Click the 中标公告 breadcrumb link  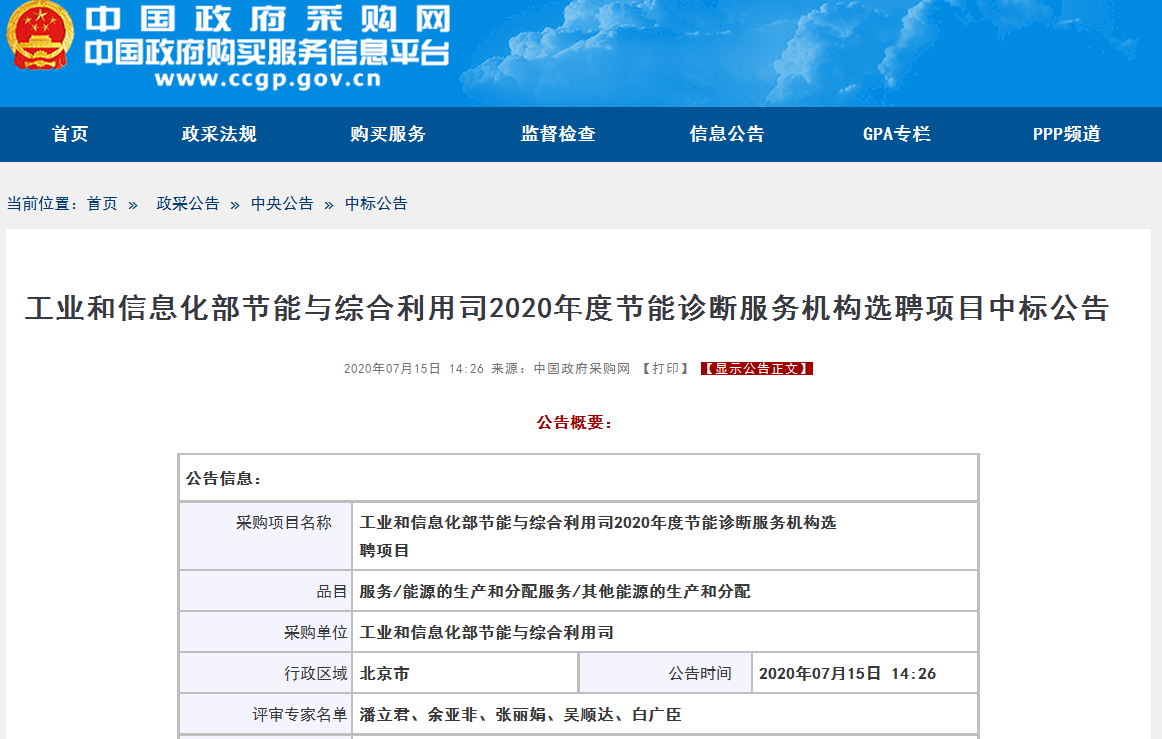376,204
